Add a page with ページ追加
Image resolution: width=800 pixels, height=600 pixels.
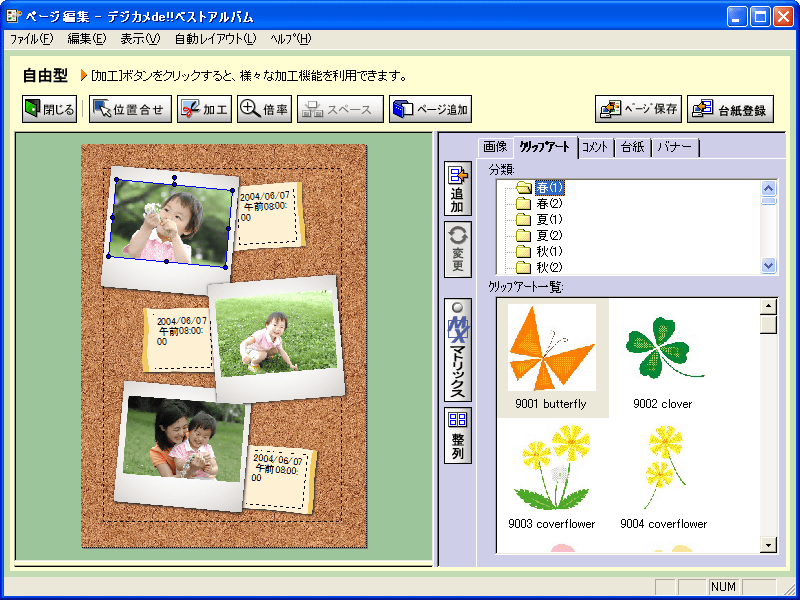pos(430,110)
